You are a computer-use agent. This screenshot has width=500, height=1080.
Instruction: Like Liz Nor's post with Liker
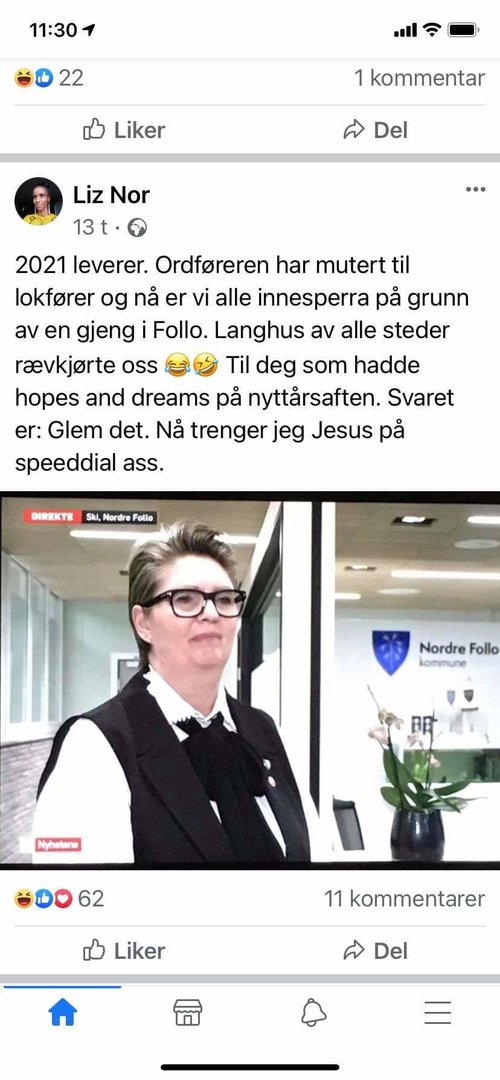(124, 951)
